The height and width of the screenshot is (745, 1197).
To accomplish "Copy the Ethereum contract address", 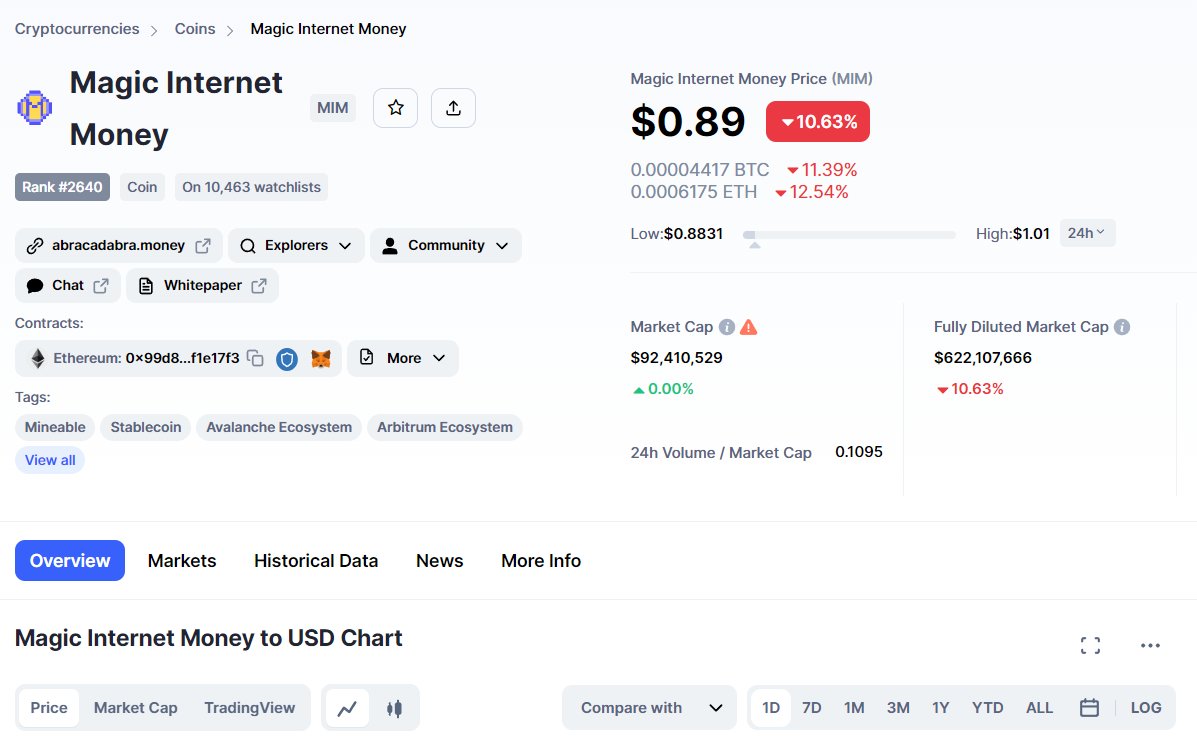I will (256, 358).
